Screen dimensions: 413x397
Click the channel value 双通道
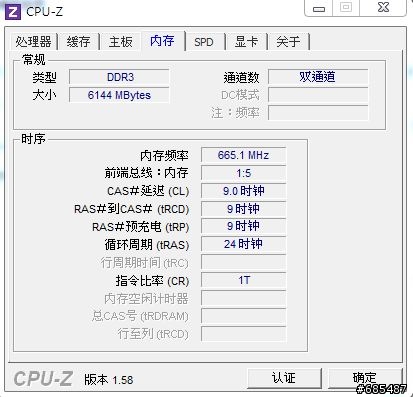click(318, 77)
